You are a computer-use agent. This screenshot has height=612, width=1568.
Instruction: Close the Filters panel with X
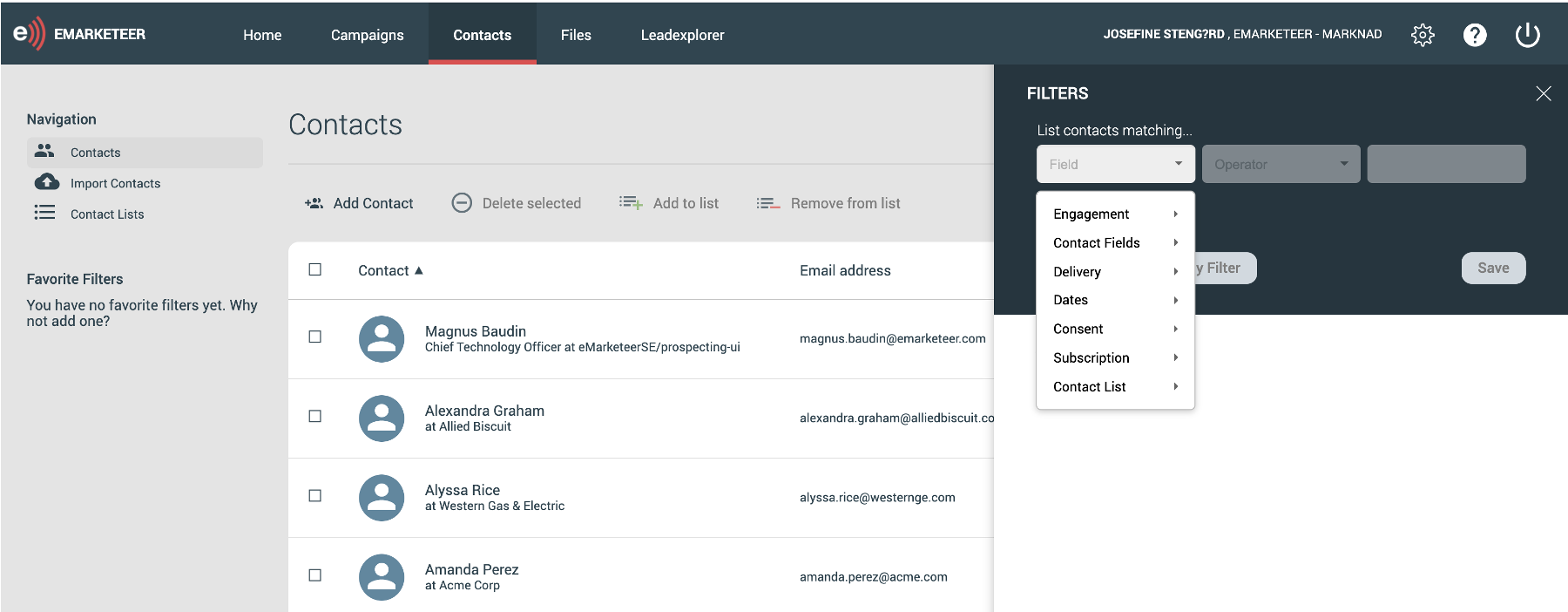point(1544,93)
